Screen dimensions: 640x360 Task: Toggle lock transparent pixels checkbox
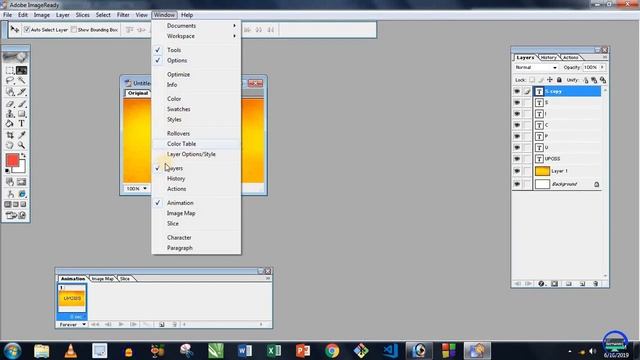tap(532, 80)
